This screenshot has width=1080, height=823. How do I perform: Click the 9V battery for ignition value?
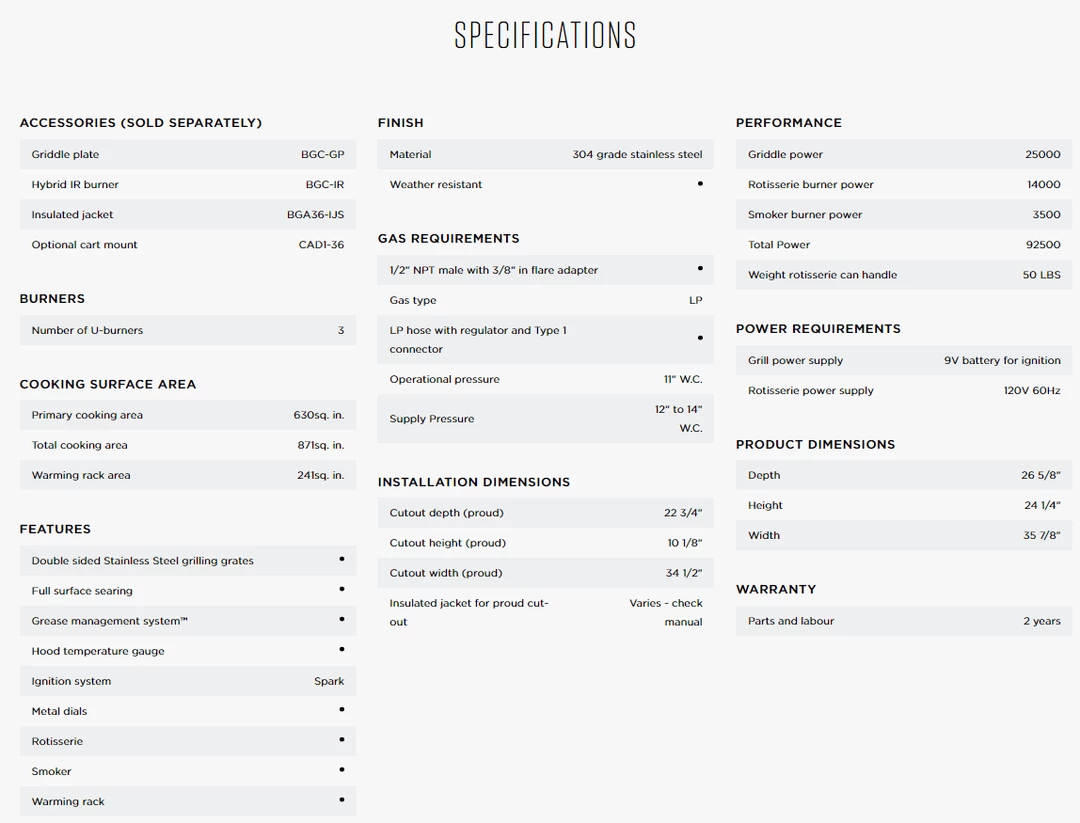(1002, 361)
